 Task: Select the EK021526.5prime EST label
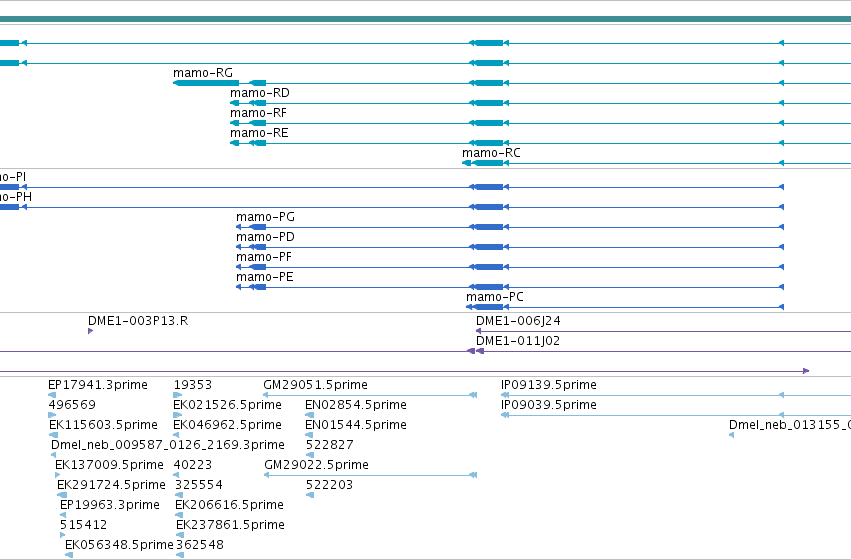click(227, 405)
